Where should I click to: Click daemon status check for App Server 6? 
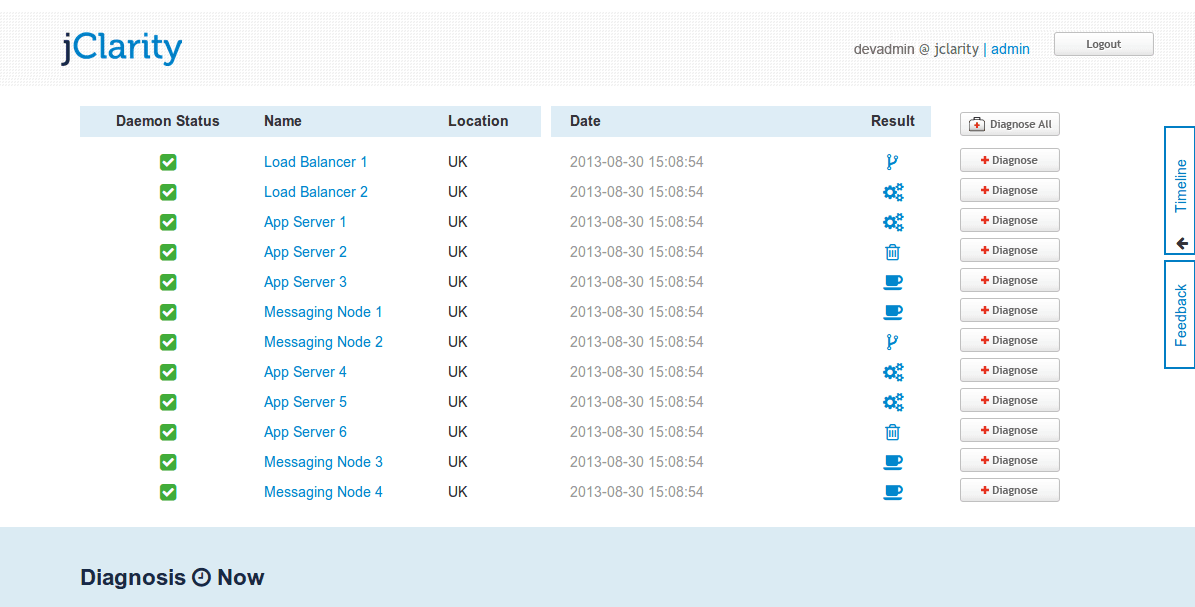click(x=168, y=432)
